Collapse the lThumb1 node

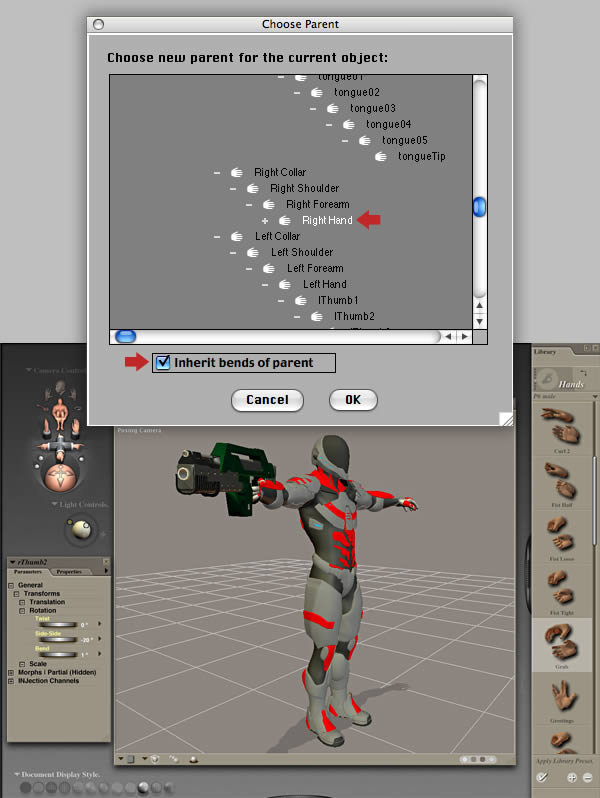pos(281,301)
